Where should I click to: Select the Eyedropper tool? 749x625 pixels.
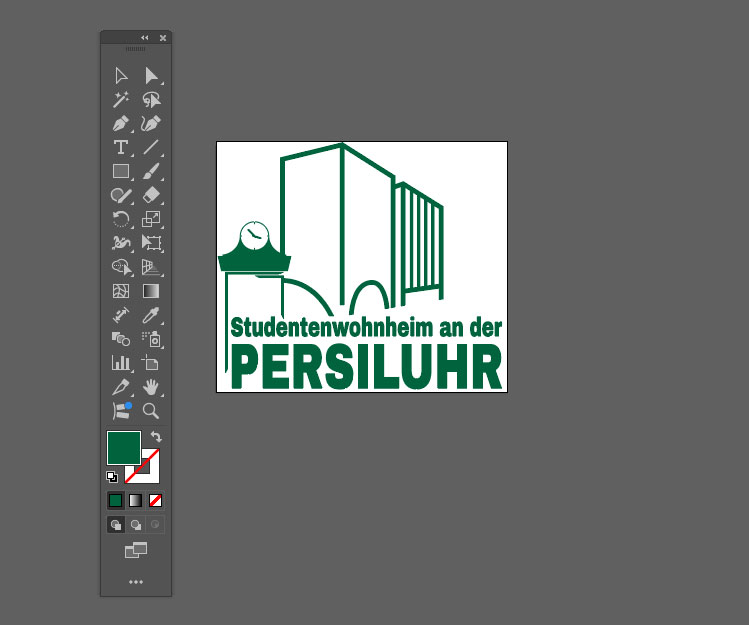coord(151,315)
